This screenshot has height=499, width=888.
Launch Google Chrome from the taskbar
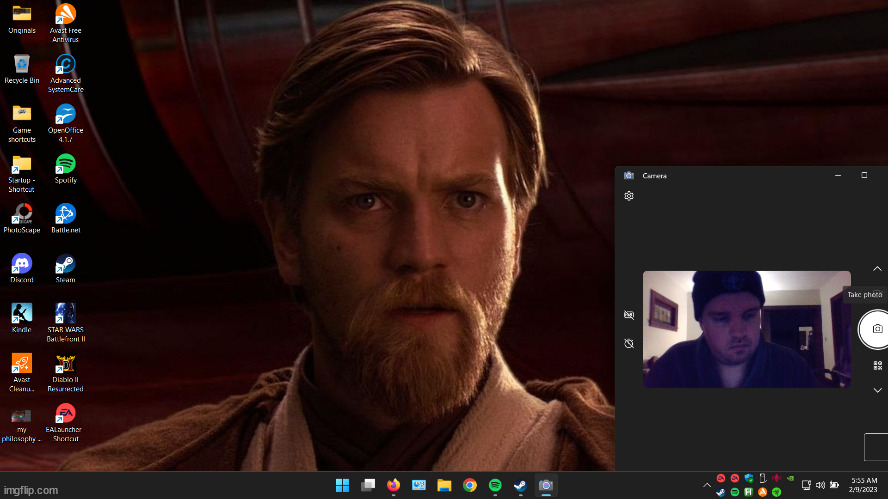pyautogui.click(x=469, y=485)
